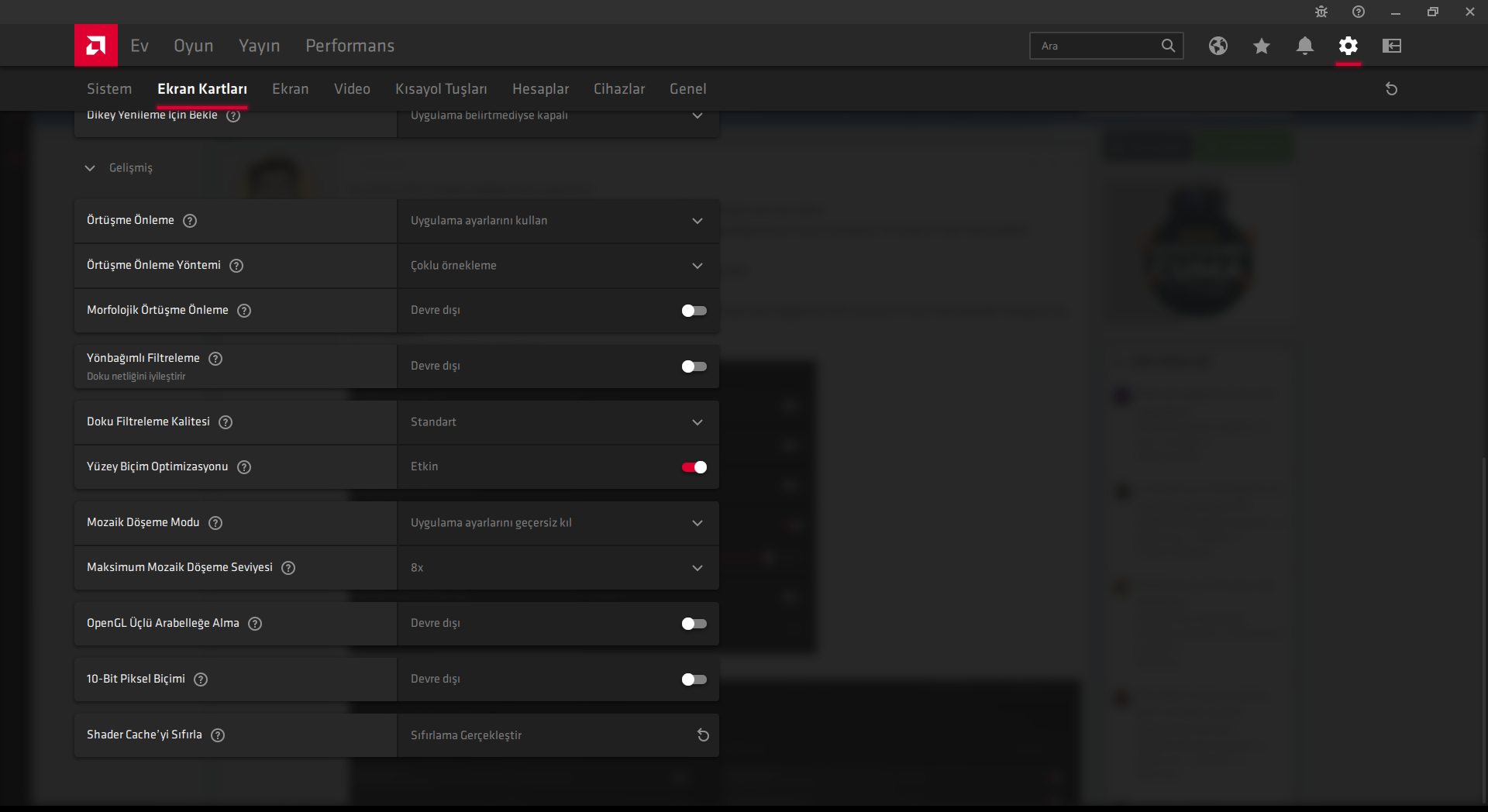1488x812 pixels.
Task: Click the vertical scrollbar on right edge
Action: pos(1484,631)
